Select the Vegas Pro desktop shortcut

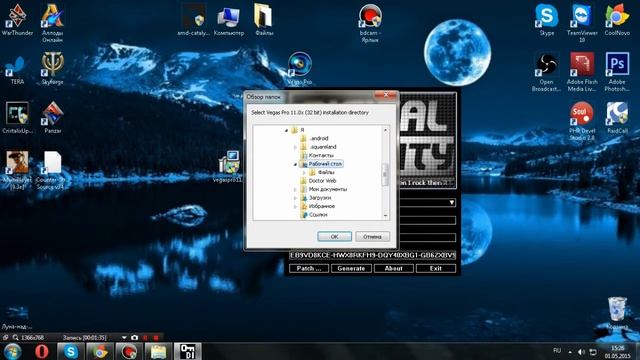(300, 69)
